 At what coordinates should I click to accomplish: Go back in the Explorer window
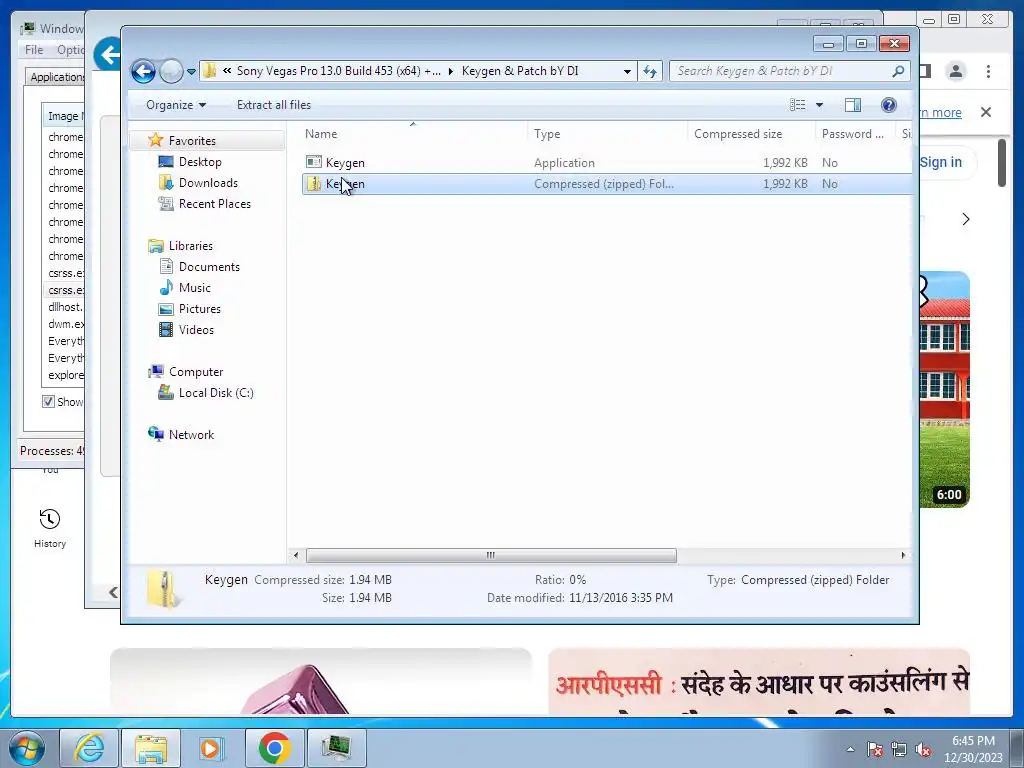pos(143,71)
